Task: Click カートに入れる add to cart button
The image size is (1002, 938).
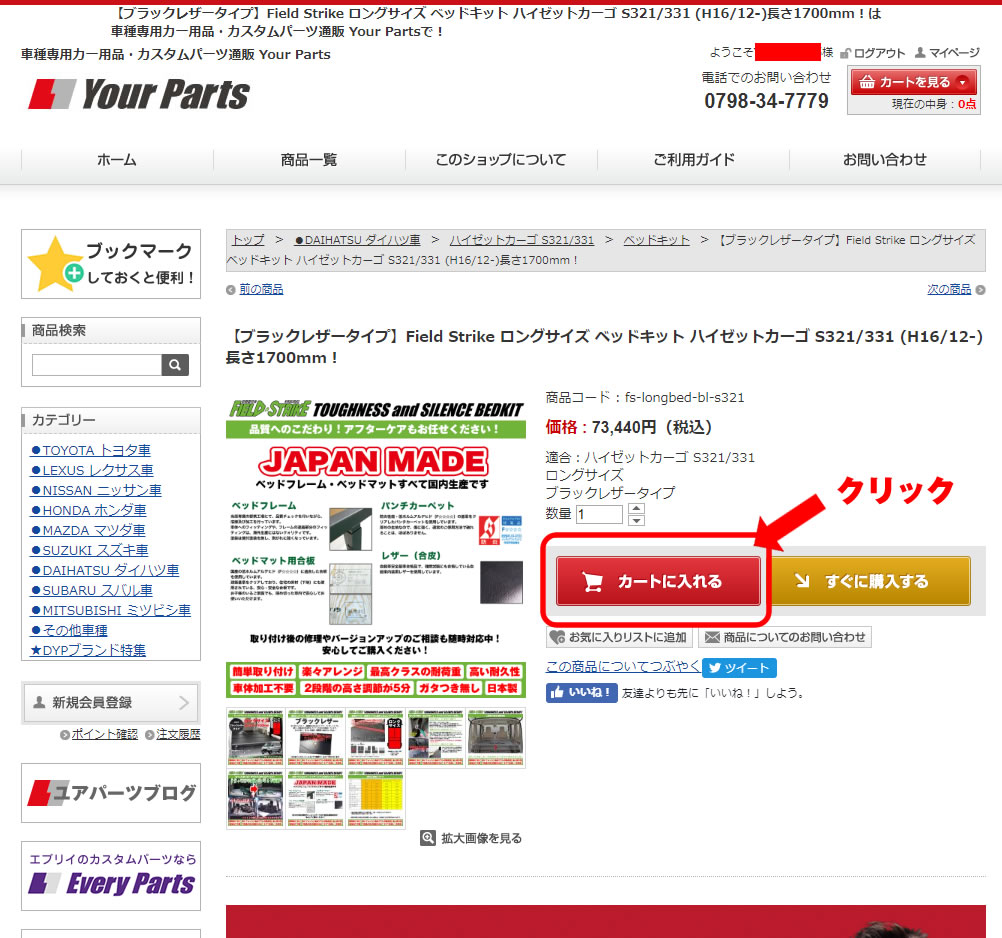Action: pyautogui.click(x=658, y=581)
